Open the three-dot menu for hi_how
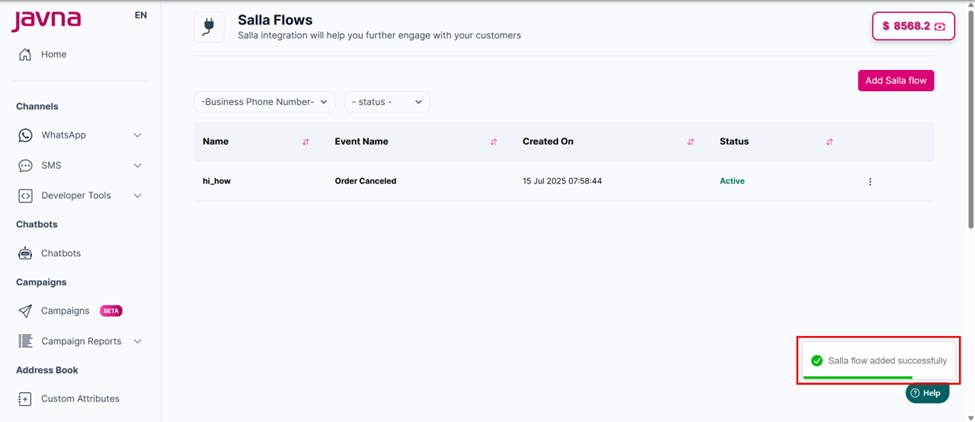Screen dimensions: 975x422 [870, 181]
